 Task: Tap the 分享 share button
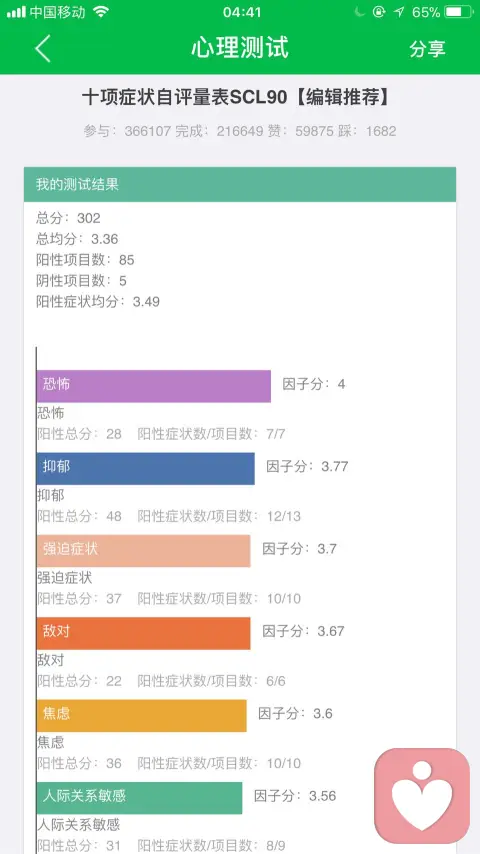pyautogui.click(x=428, y=48)
